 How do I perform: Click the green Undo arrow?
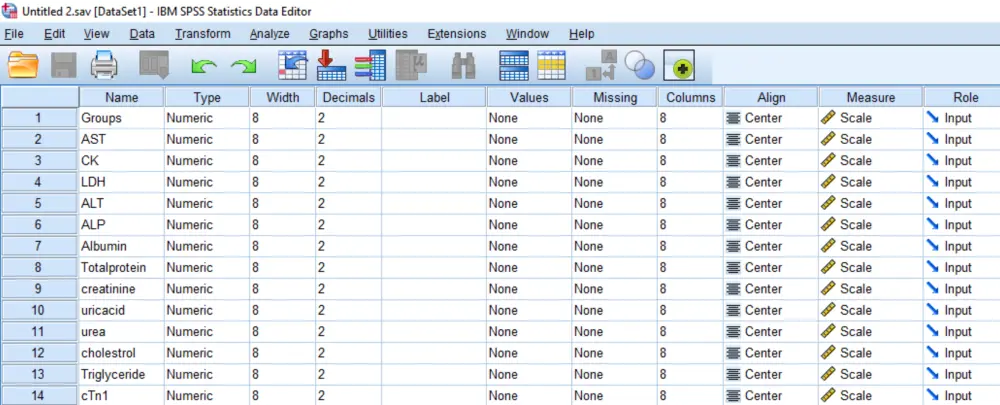tap(203, 66)
